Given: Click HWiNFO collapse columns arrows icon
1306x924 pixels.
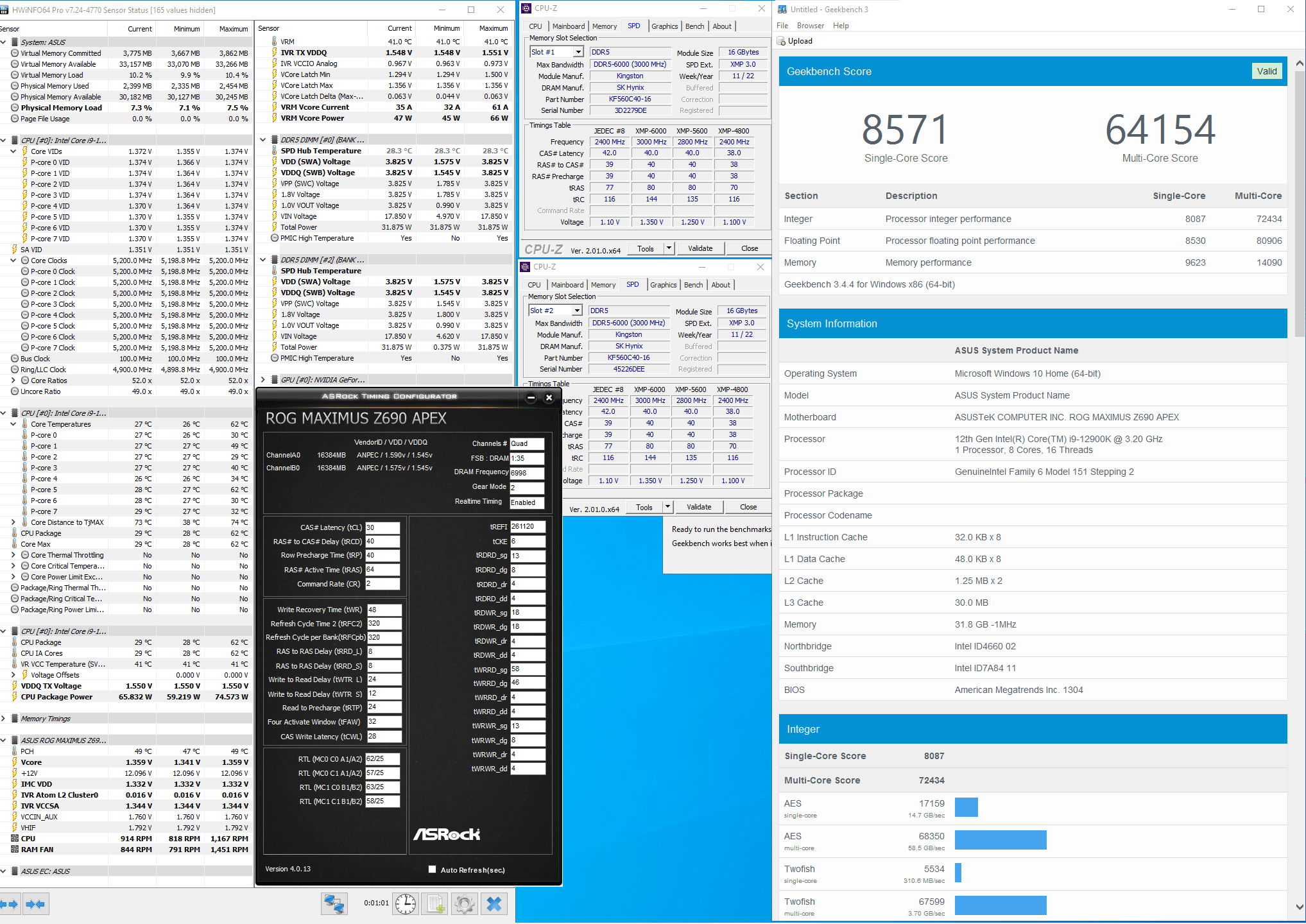Looking at the screenshot, I should (36, 904).
